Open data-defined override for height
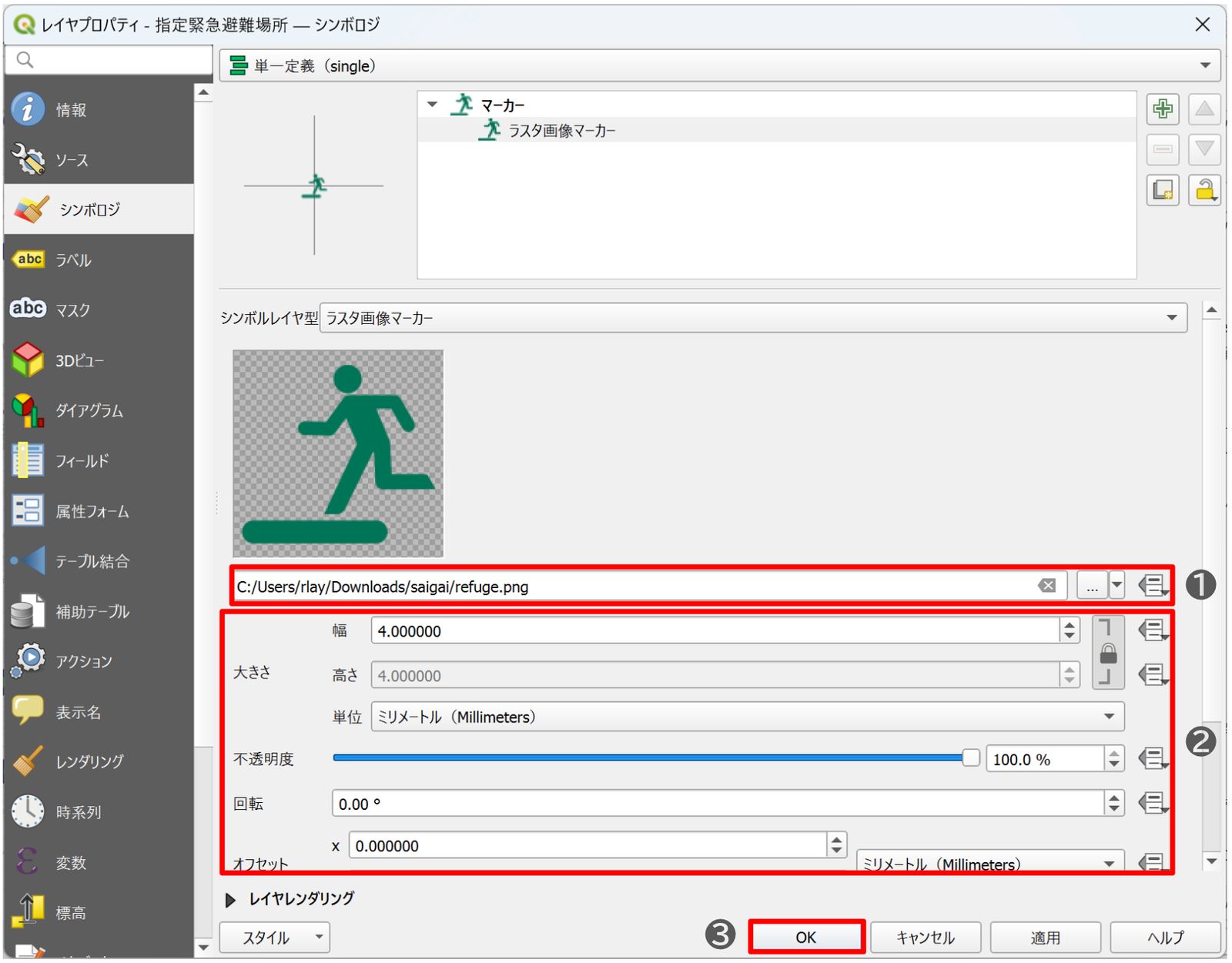 point(1153,675)
